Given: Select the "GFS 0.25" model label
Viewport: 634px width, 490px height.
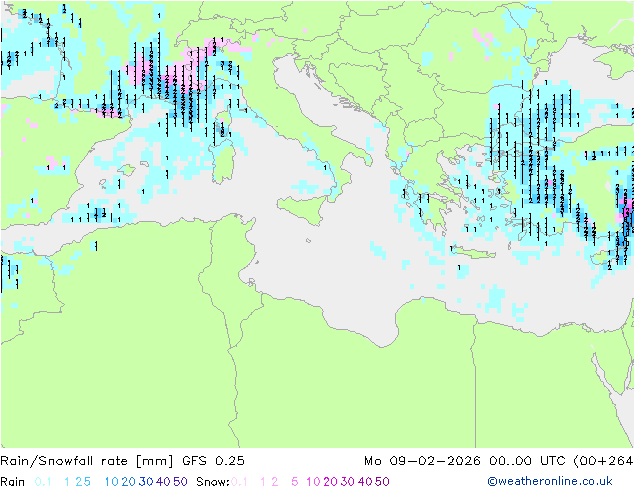Looking at the screenshot, I should [x=213, y=461].
